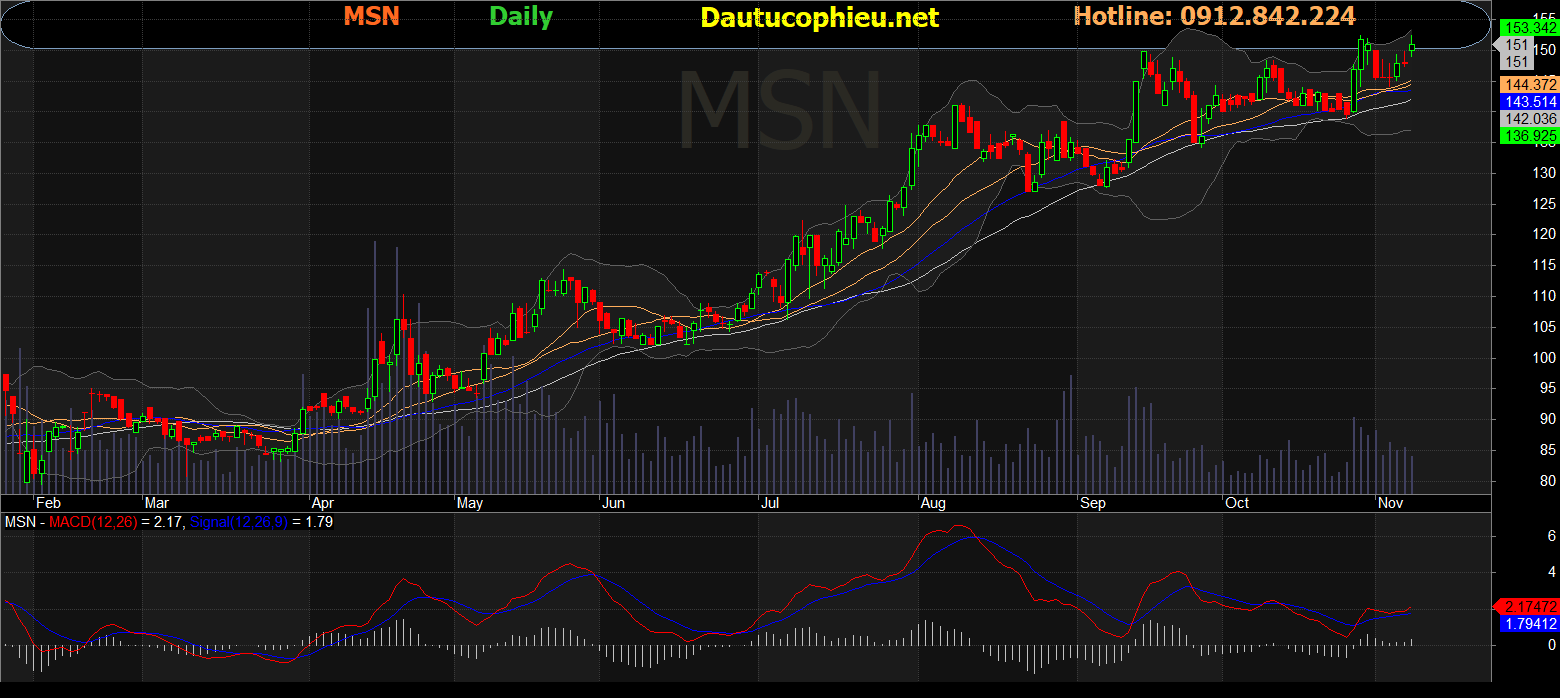Click the Feb month marker on time axis
Image resolution: width=1560 pixels, height=698 pixels.
coord(48,503)
